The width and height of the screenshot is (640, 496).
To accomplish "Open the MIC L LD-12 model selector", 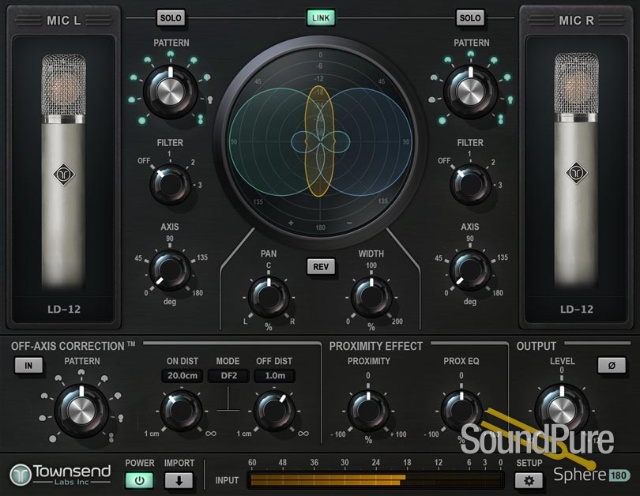I will [x=64, y=309].
